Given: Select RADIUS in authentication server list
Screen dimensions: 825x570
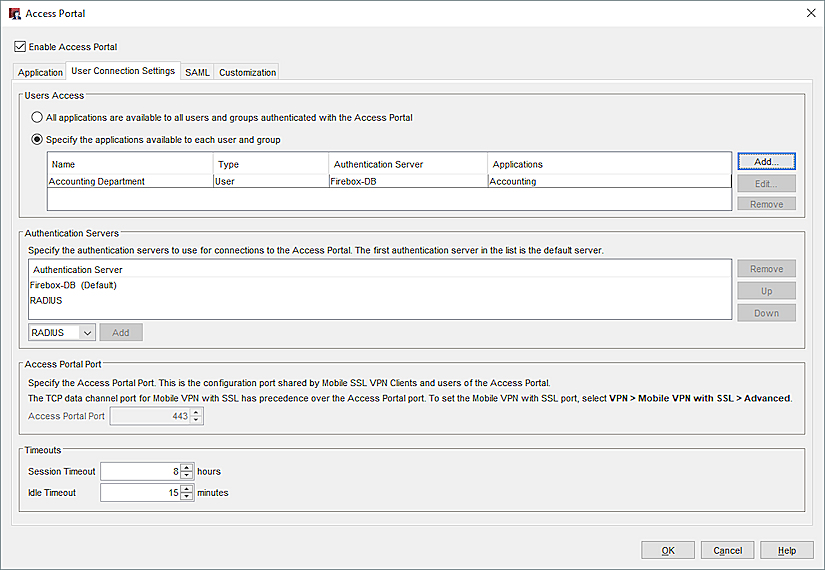Looking at the screenshot, I should (x=46, y=300).
